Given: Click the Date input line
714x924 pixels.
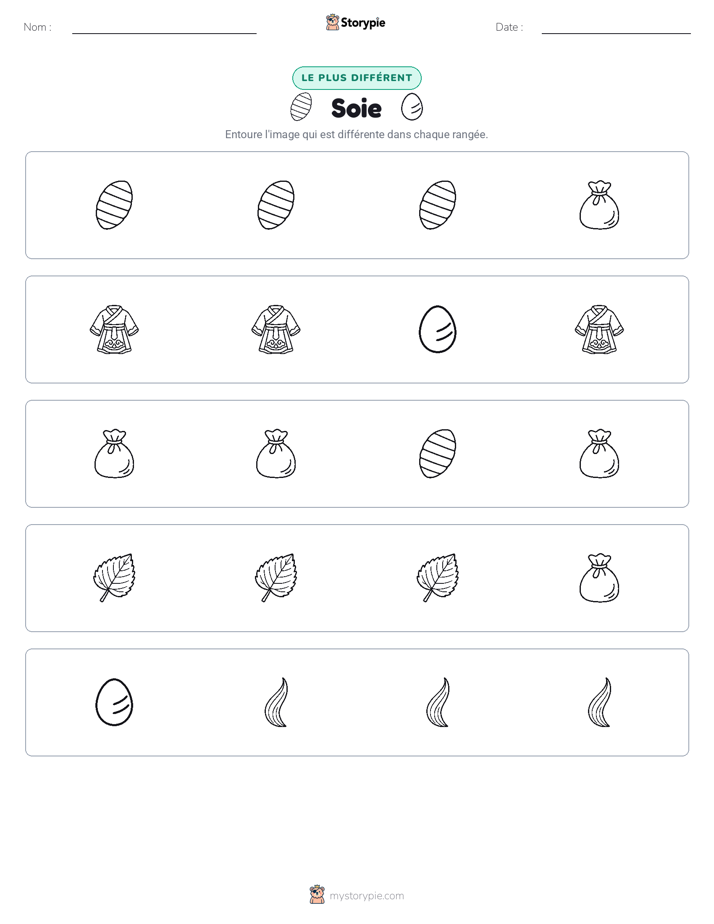Looking at the screenshot, I should (616, 28).
